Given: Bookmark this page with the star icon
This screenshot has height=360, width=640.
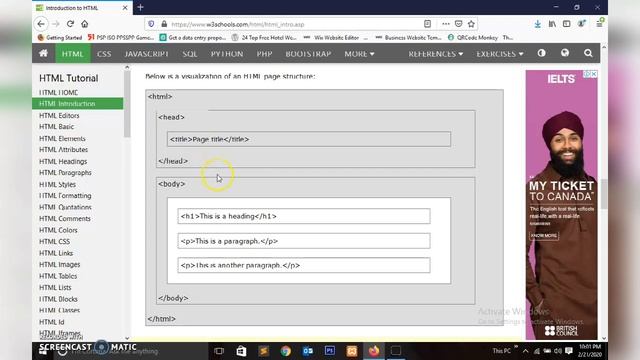Looking at the screenshot, I should 471,24.
